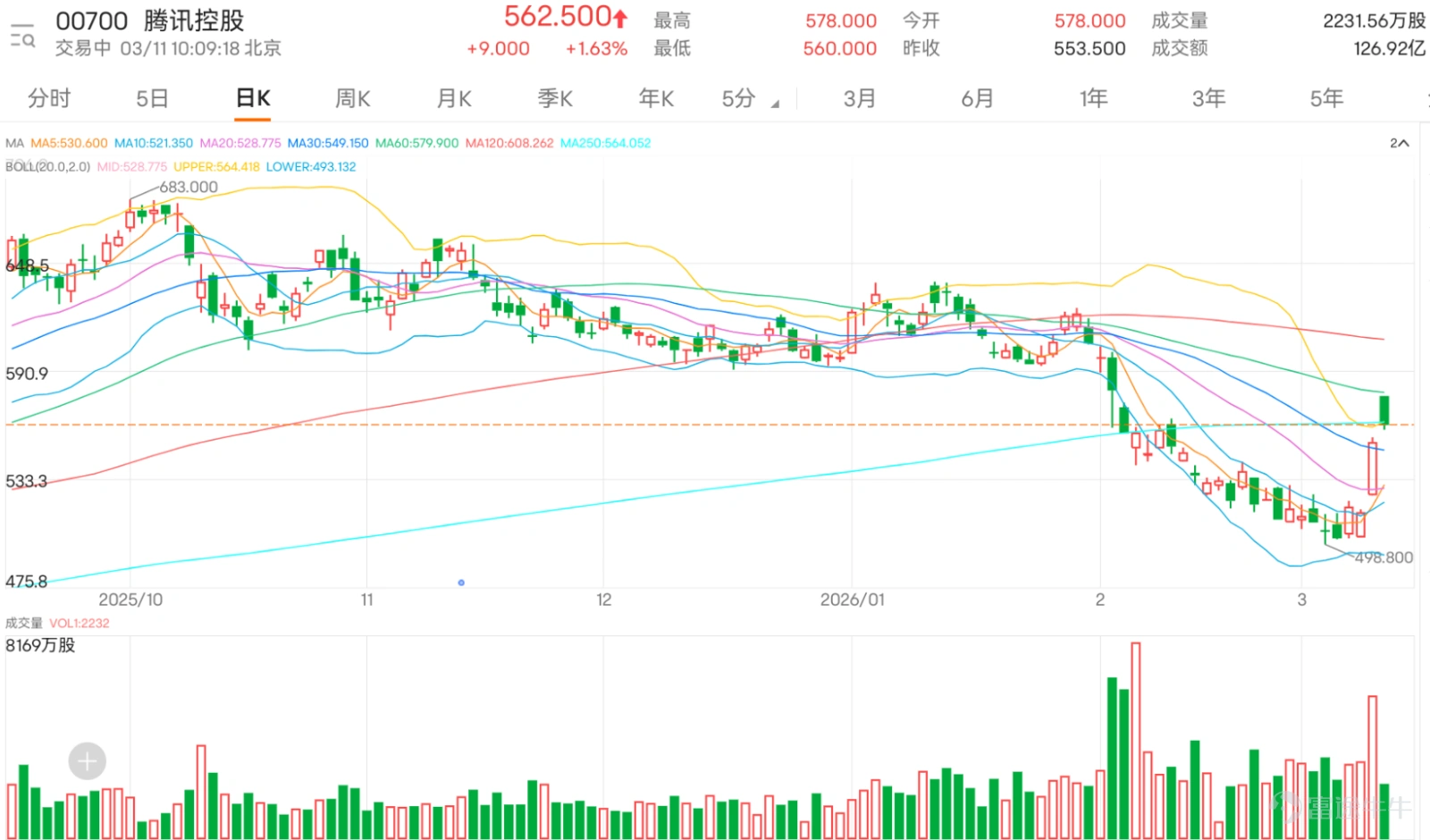Click the 8169万股 volume scale label

pyautogui.click(x=40, y=645)
